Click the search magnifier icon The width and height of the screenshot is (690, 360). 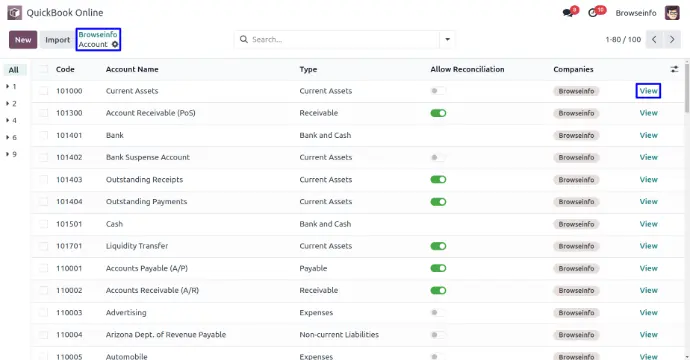pyautogui.click(x=243, y=40)
